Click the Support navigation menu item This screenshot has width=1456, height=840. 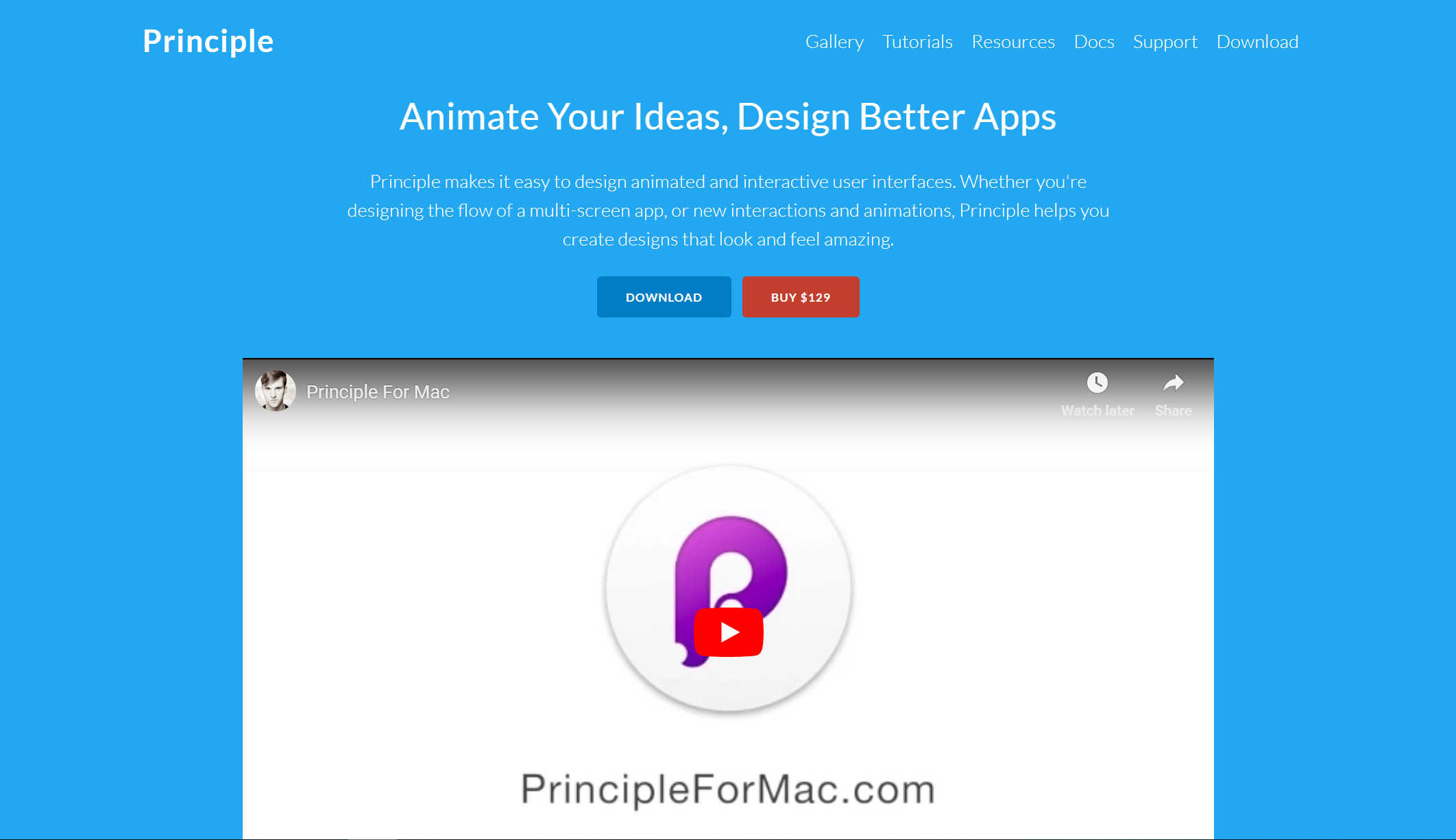[x=1165, y=41]
